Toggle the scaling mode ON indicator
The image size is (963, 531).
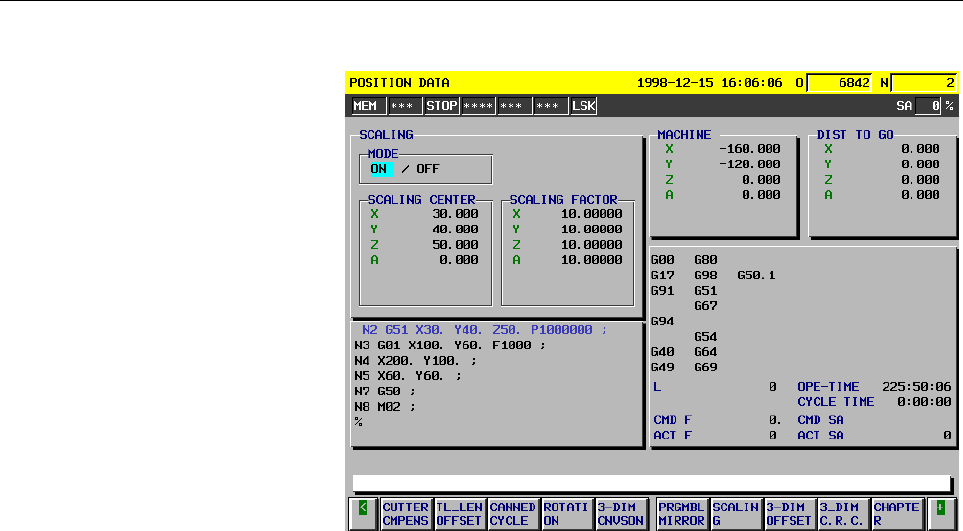click(x=379, y=169)
